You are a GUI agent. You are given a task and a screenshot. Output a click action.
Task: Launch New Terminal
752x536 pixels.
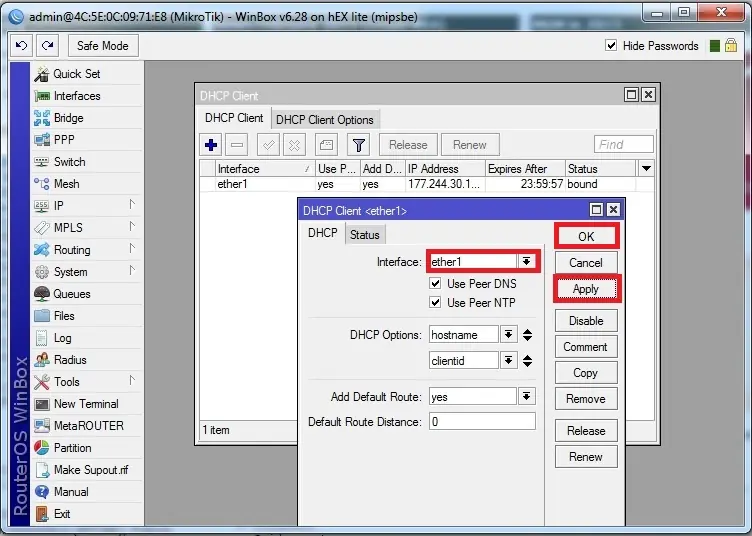click(x=87, y=404)
